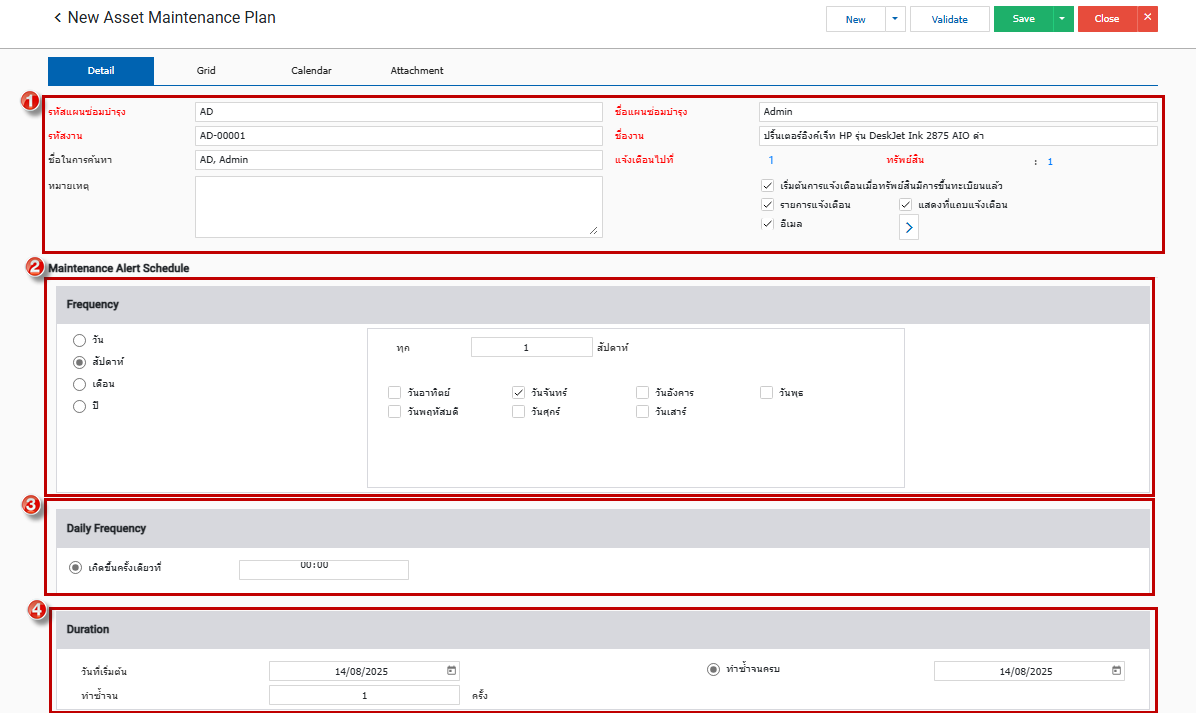Screen dimensions: 1196x713
Task: Uncheck the วันจันทร์ (Monday) checkbox
Action: click(x=519, y=393)
